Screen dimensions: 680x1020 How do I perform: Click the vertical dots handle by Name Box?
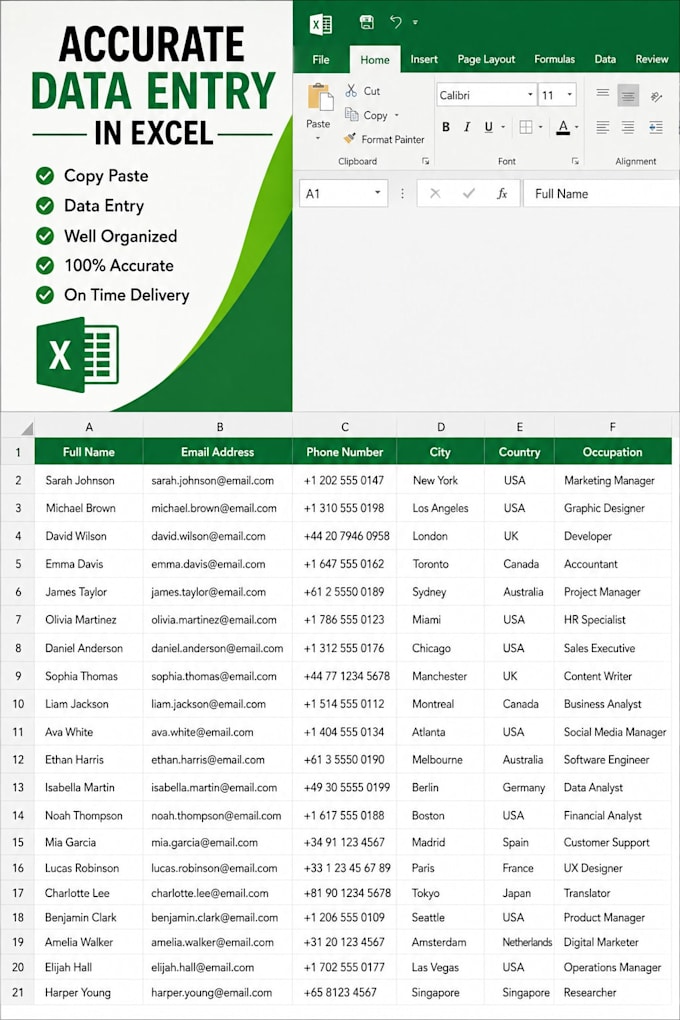(402, 193)
